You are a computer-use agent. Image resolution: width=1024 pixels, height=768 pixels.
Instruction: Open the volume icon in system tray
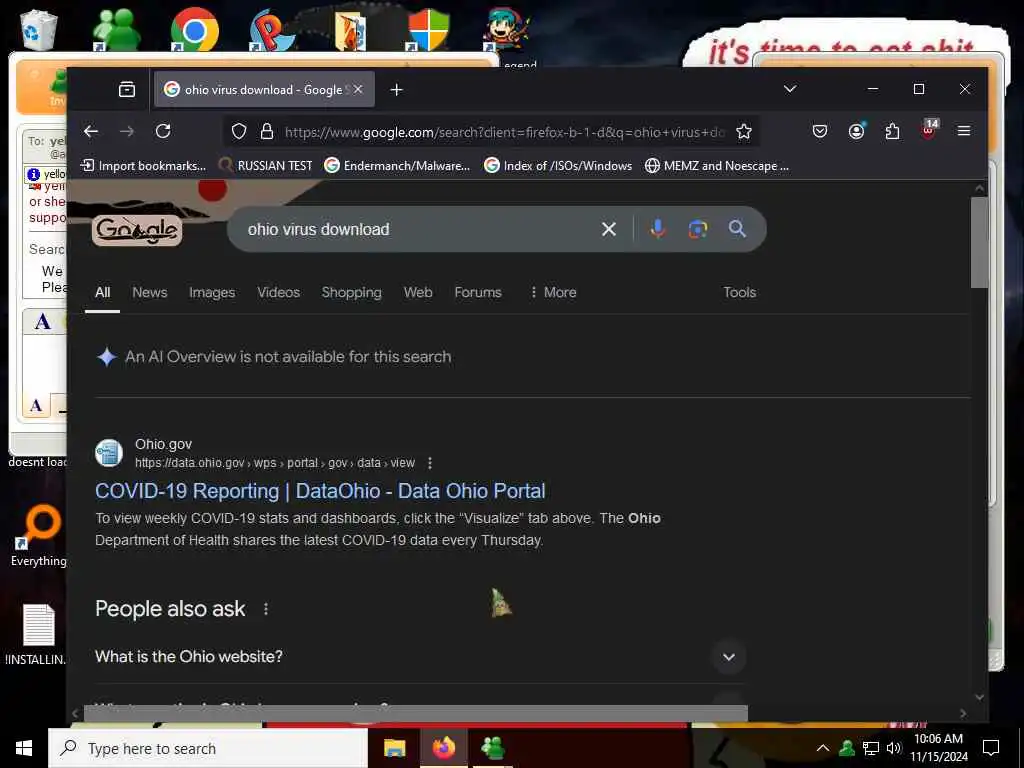point(894,748)
